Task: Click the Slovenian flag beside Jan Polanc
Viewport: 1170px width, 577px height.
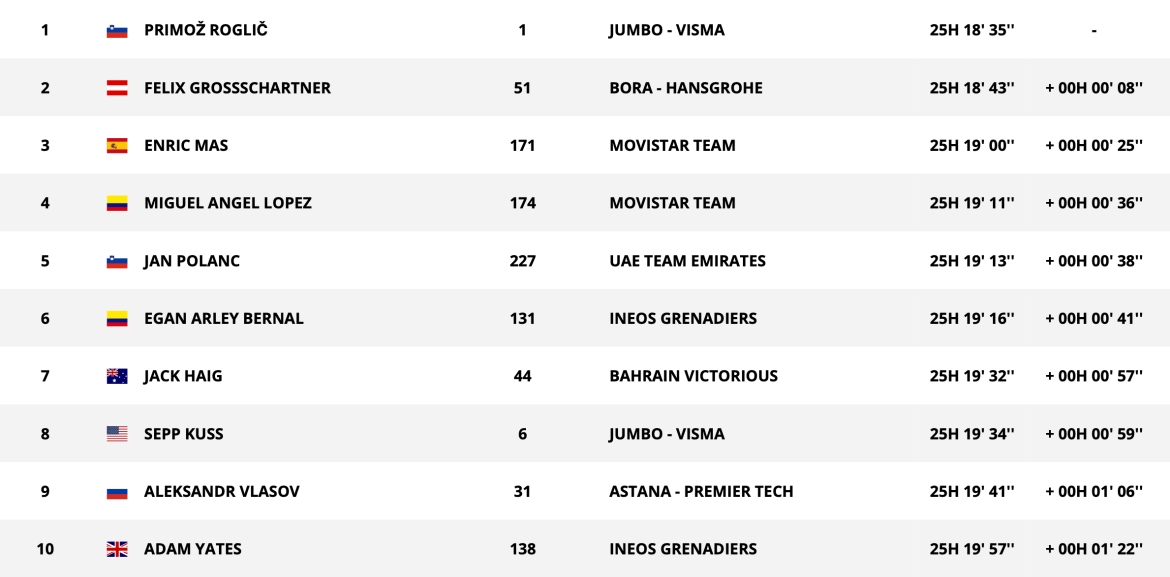Action: click(x=117, y=262)
